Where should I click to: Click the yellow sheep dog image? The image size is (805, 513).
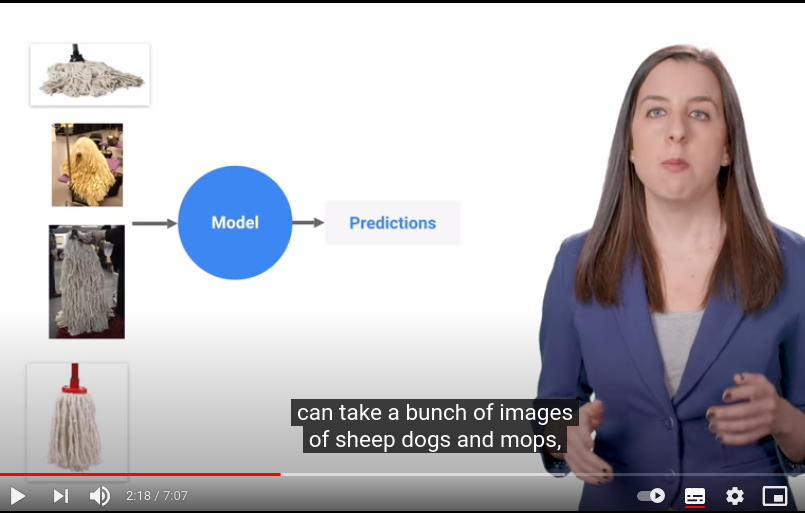[87, 165]
